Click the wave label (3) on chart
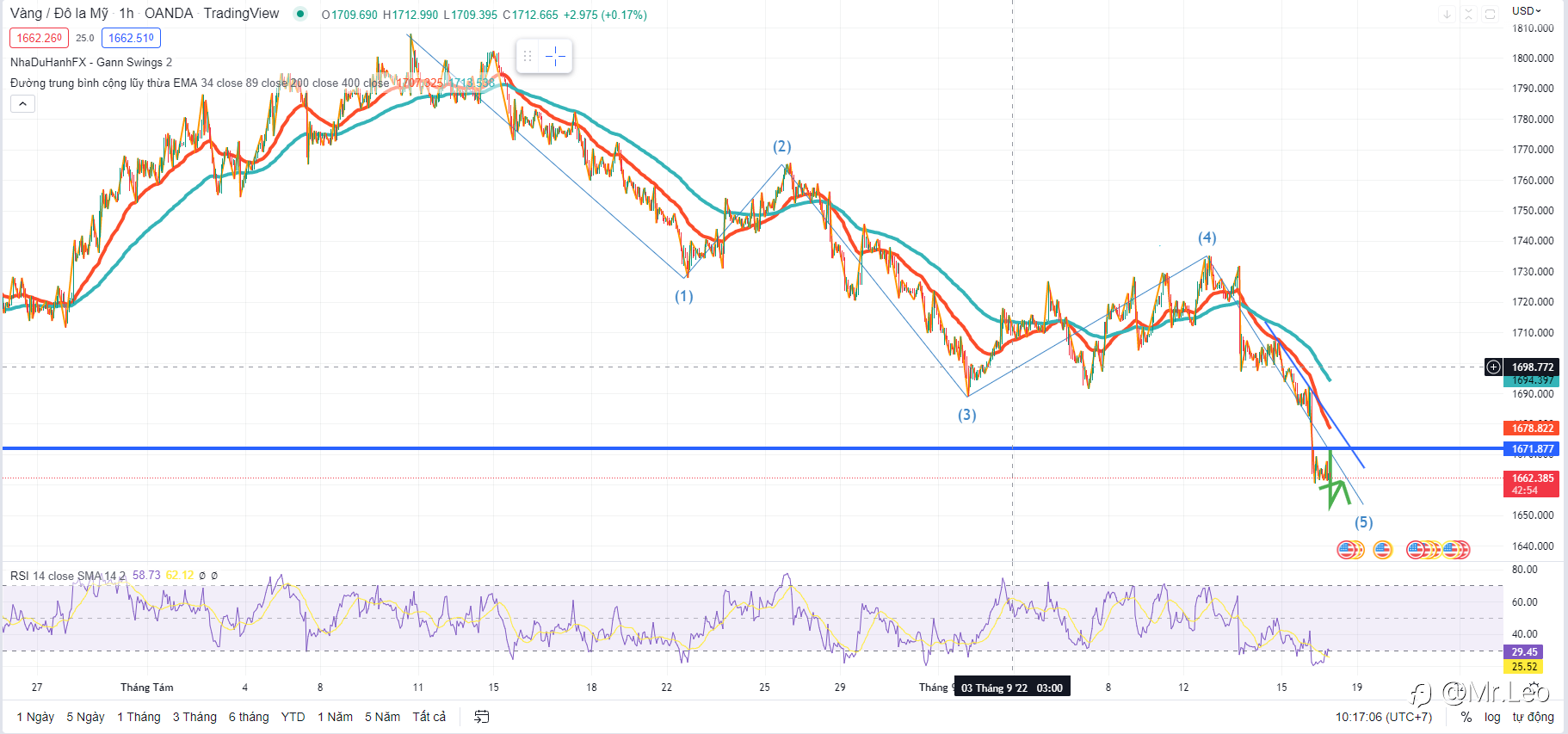This screenshot has width=1568, height=734. [x=967, y=416]
